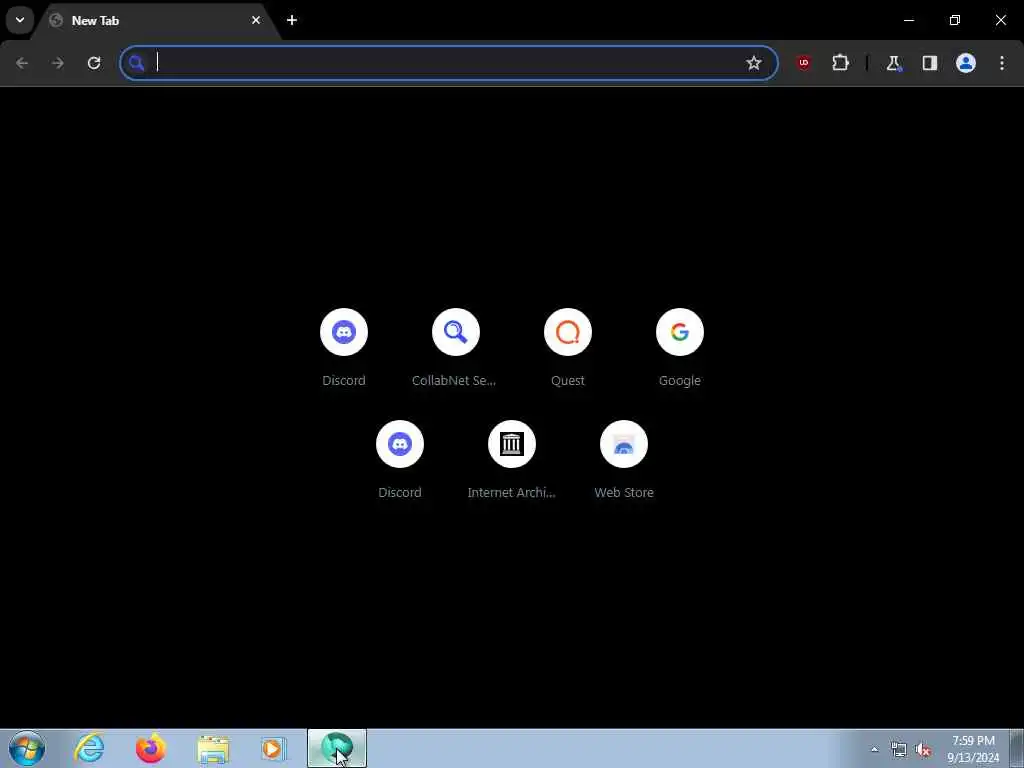Bookmark this tab with star icon
The height and width of the screenshot is (768, 1024).
(754, 63)
